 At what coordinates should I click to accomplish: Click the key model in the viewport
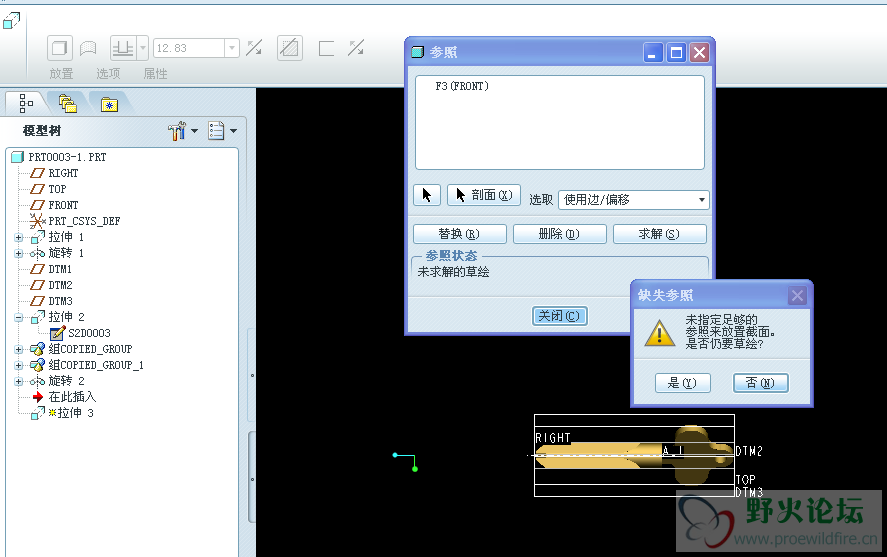[634, 455]
